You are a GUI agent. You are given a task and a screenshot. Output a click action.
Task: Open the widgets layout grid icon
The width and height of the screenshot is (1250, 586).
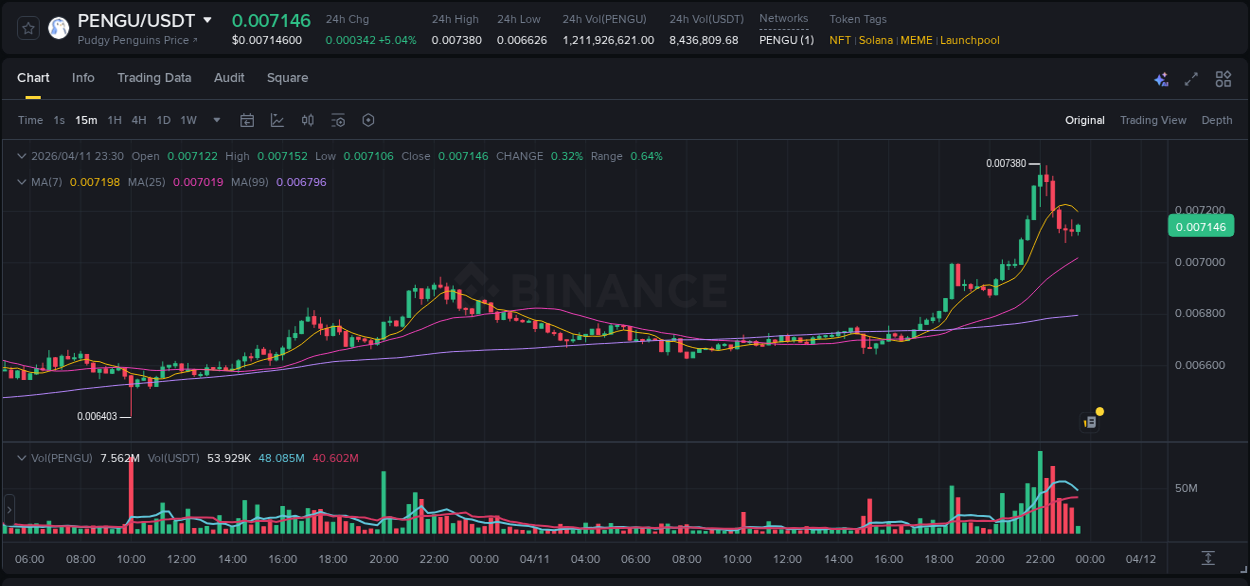1223,78
